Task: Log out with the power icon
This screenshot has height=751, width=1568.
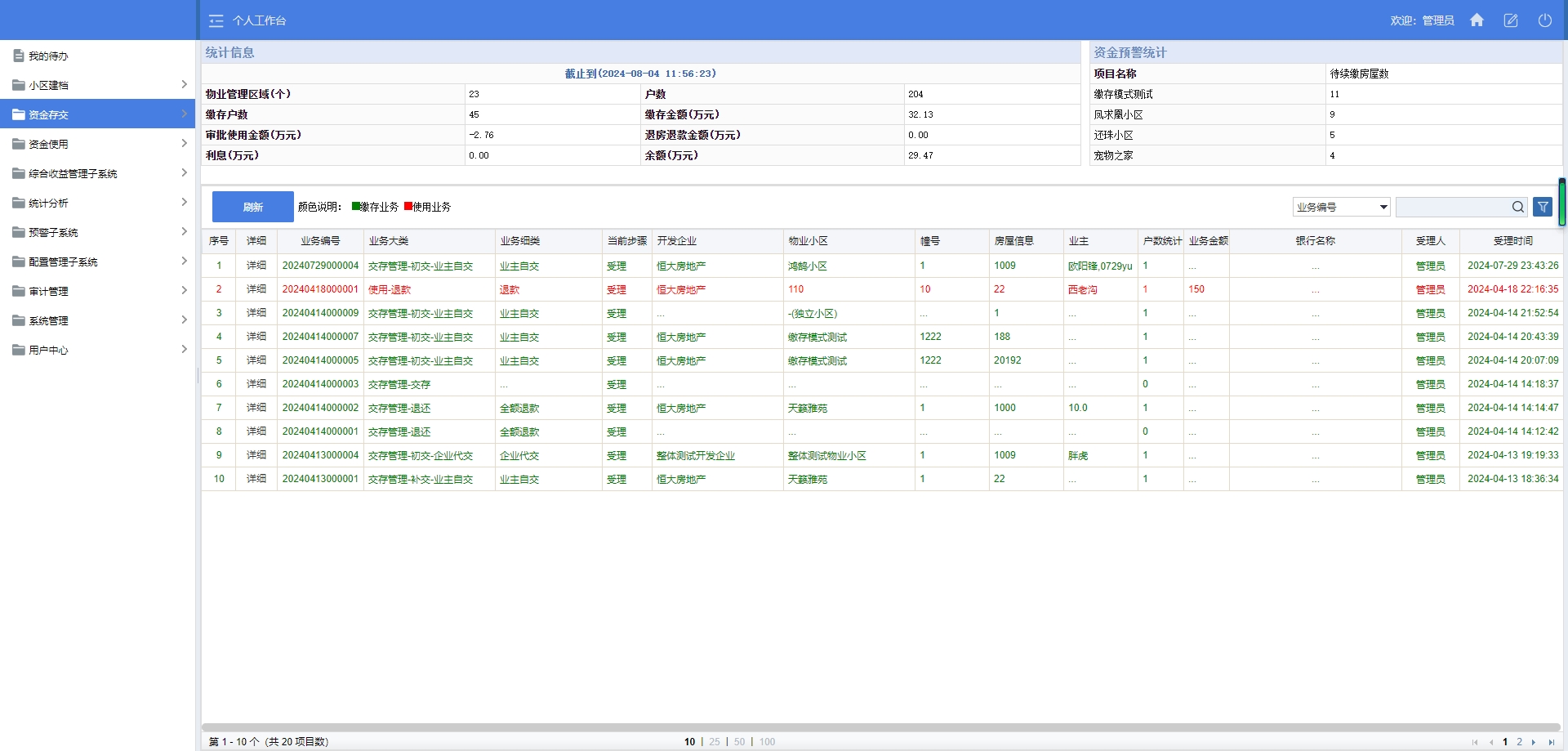Action: tap(1545, 20)
